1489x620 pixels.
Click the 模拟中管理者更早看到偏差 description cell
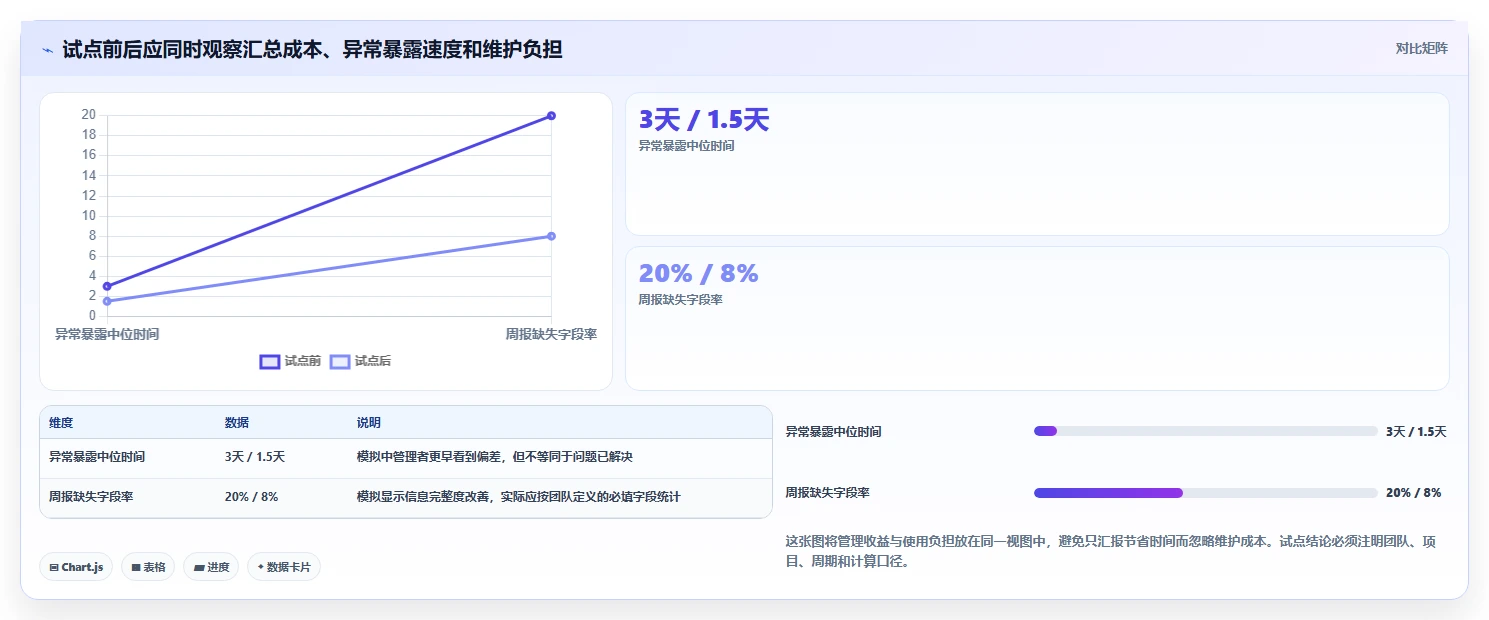click(x=495, y=457)
